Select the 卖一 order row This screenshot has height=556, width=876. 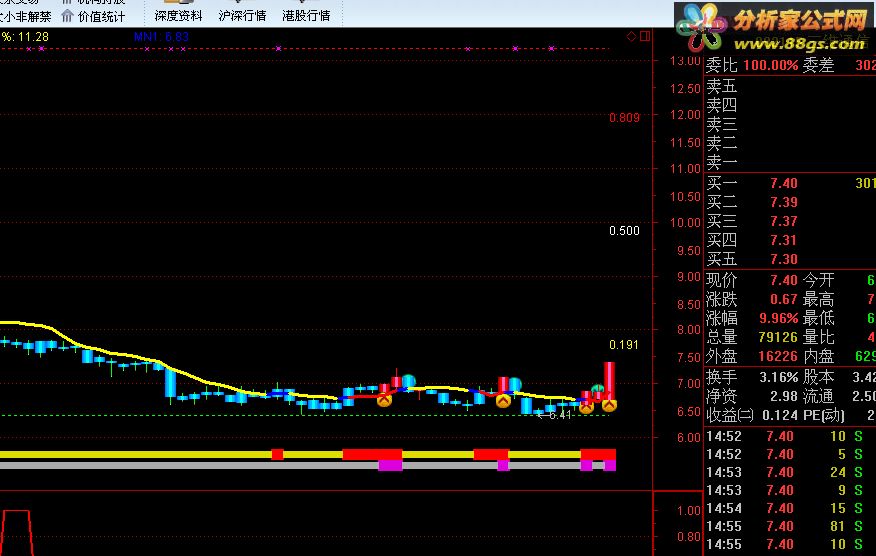(790, 163)
